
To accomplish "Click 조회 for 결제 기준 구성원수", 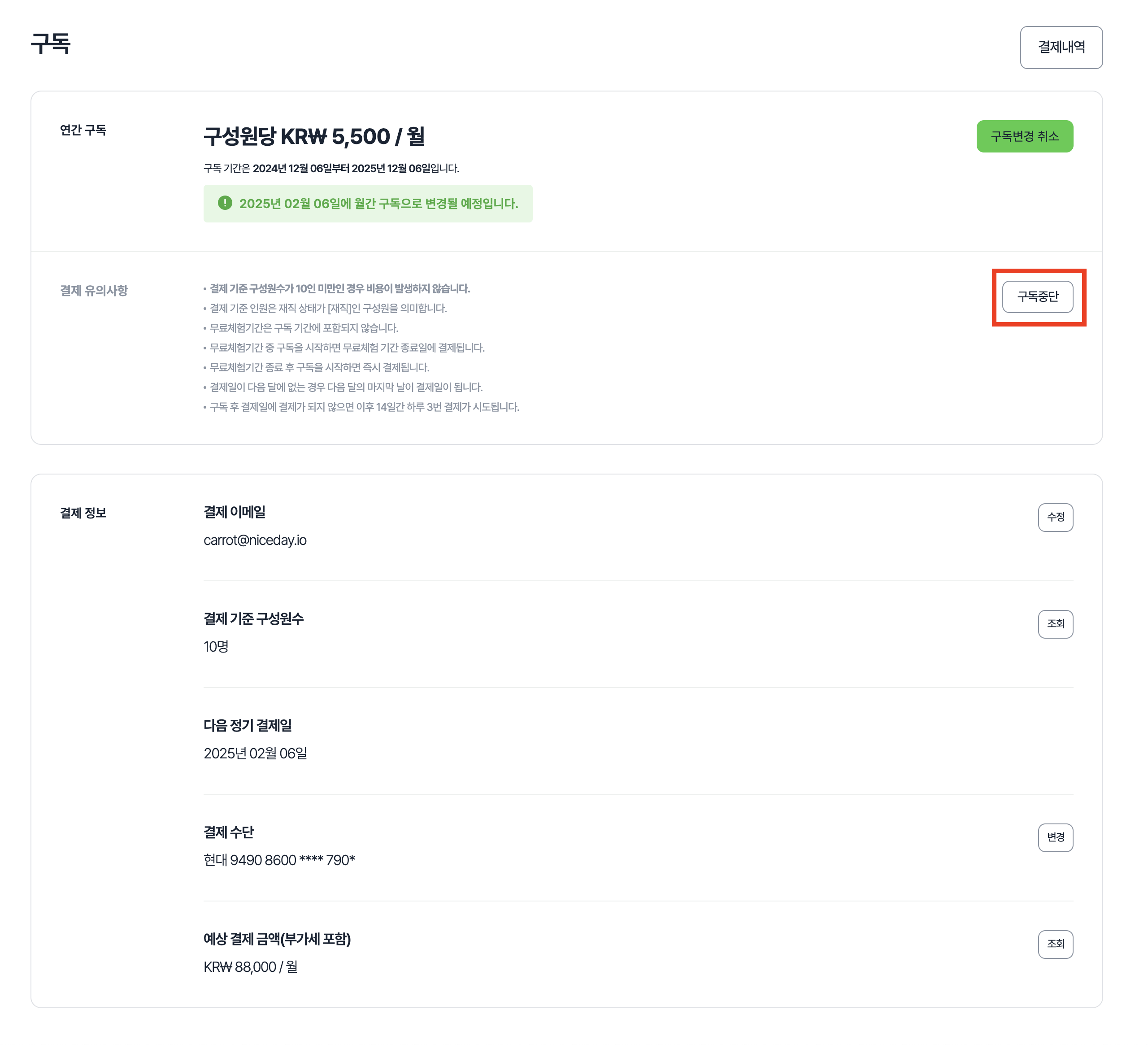I will click(1055, 623).
